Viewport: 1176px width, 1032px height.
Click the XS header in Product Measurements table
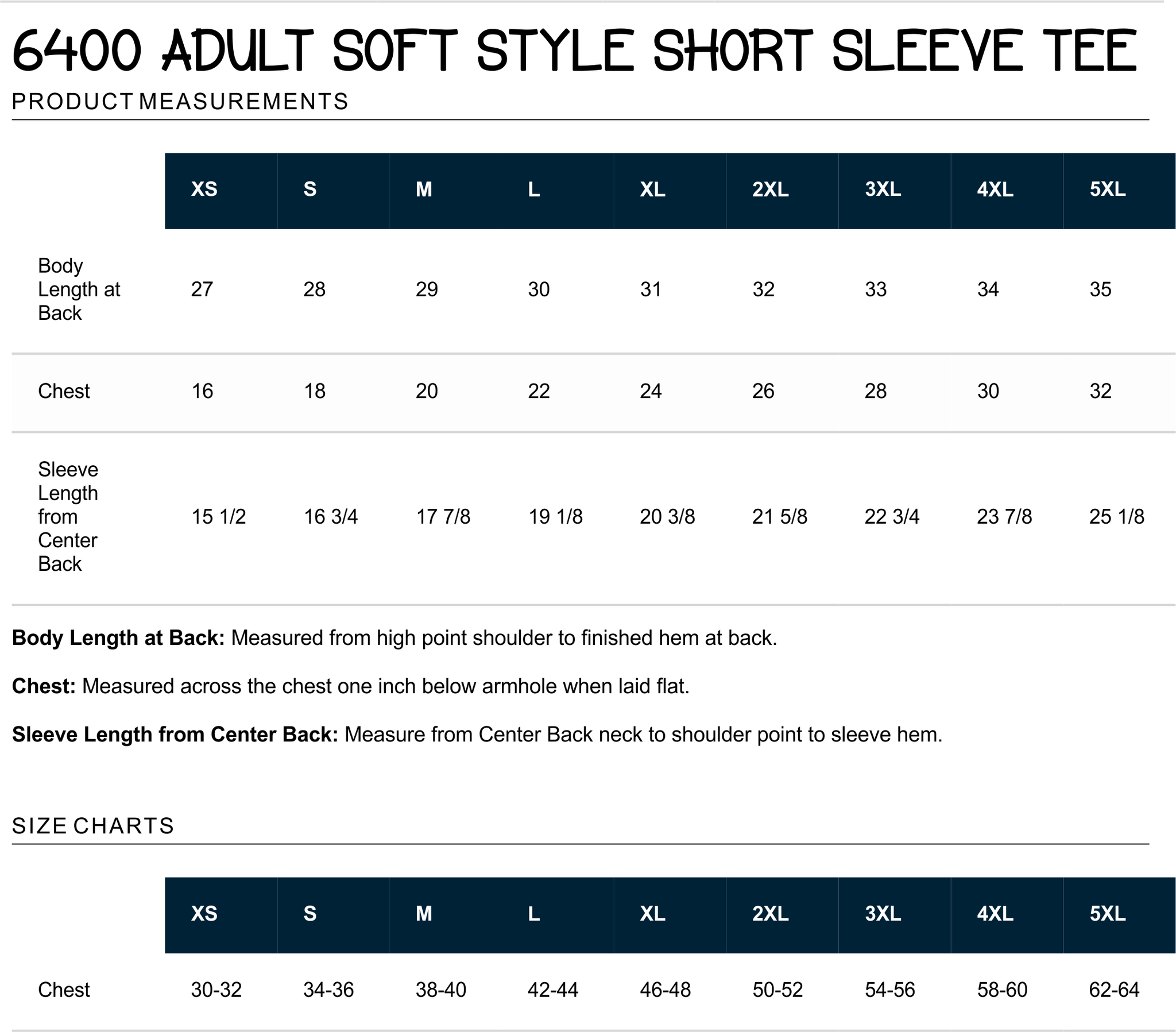tap(204, 190)
